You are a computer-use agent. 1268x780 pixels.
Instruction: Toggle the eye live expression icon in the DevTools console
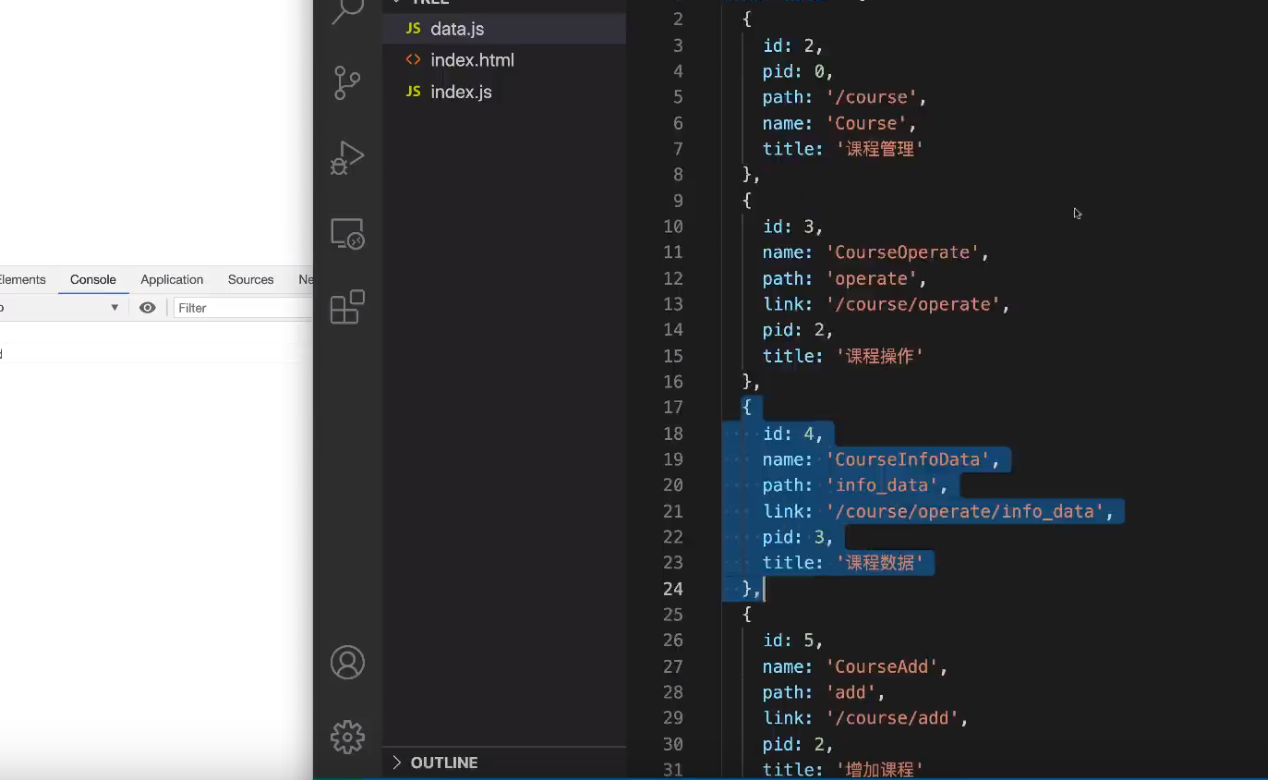coord(147,308)
